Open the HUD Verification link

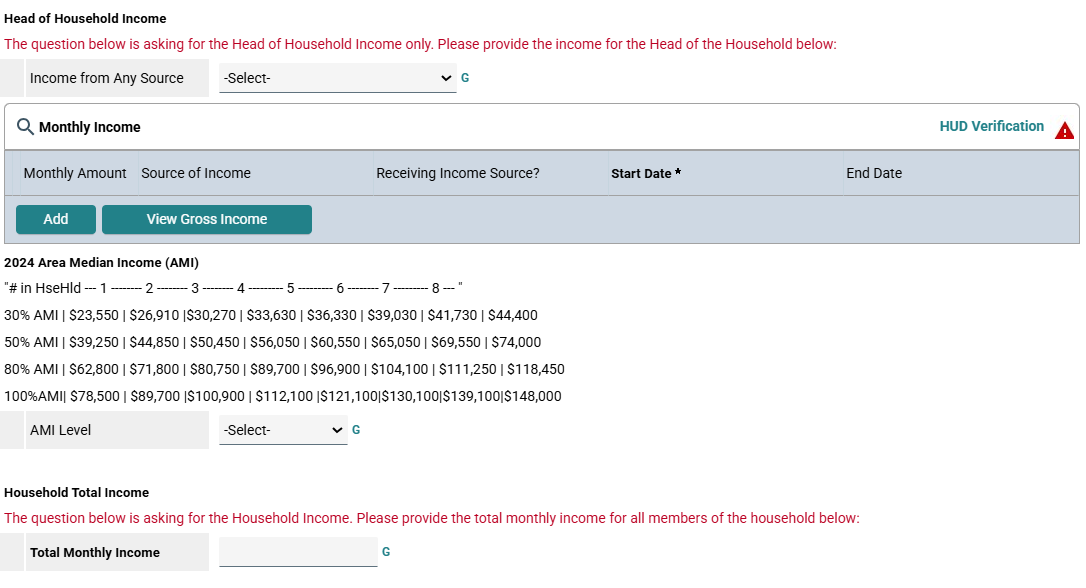point(991,126)
